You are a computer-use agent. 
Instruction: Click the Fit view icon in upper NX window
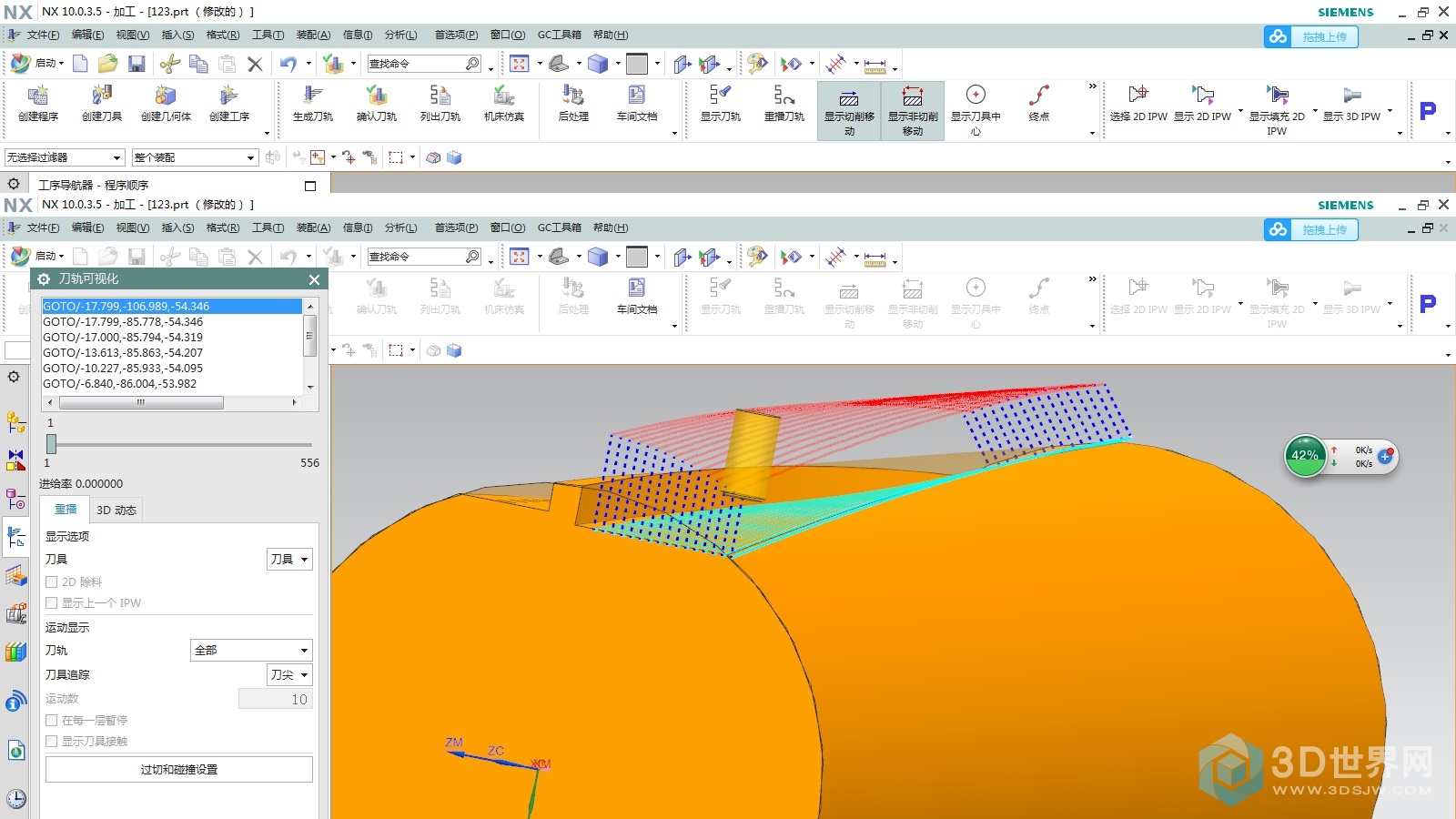click(x=520, y=64)
